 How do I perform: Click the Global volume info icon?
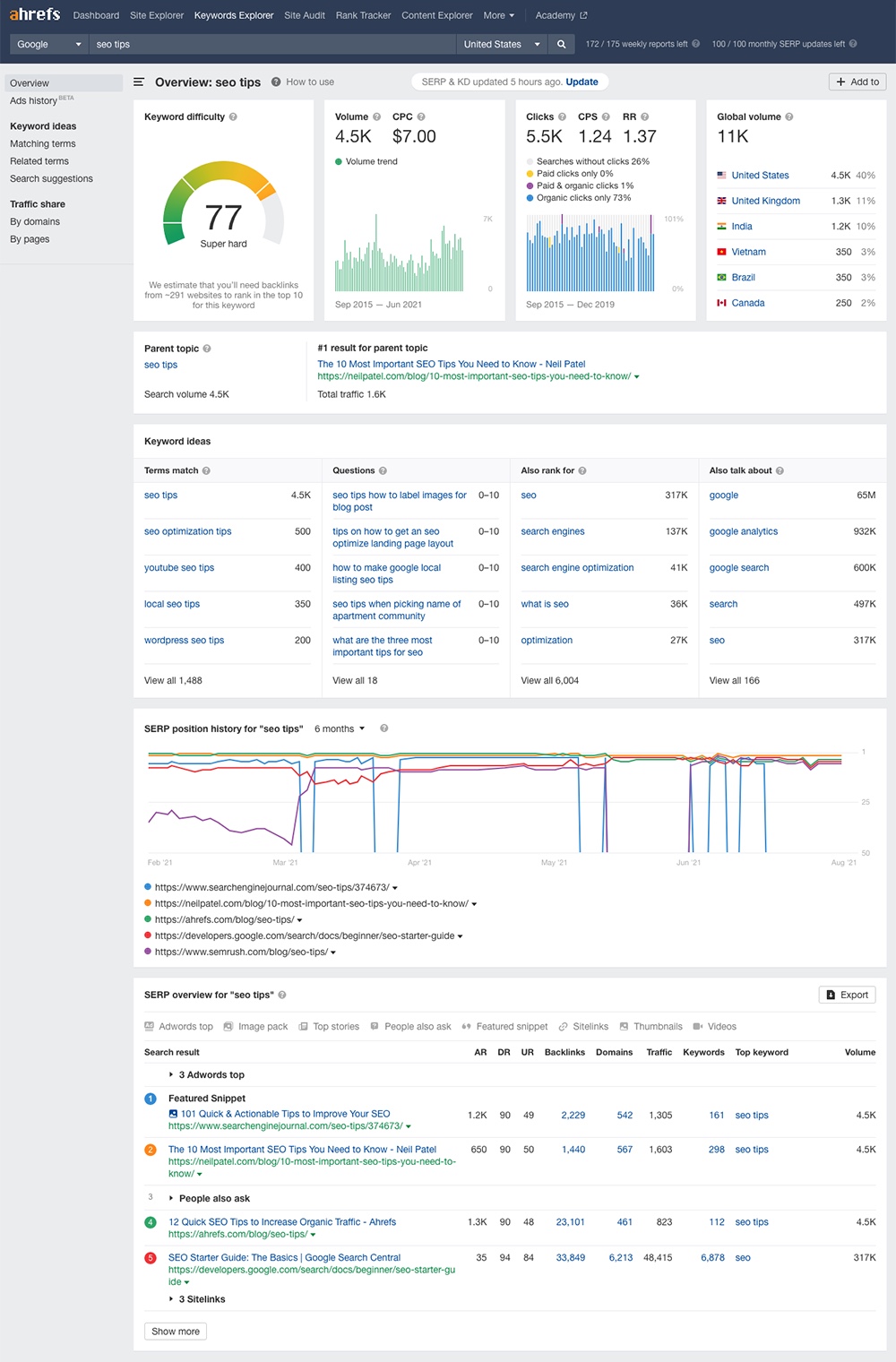pos(788,116)
